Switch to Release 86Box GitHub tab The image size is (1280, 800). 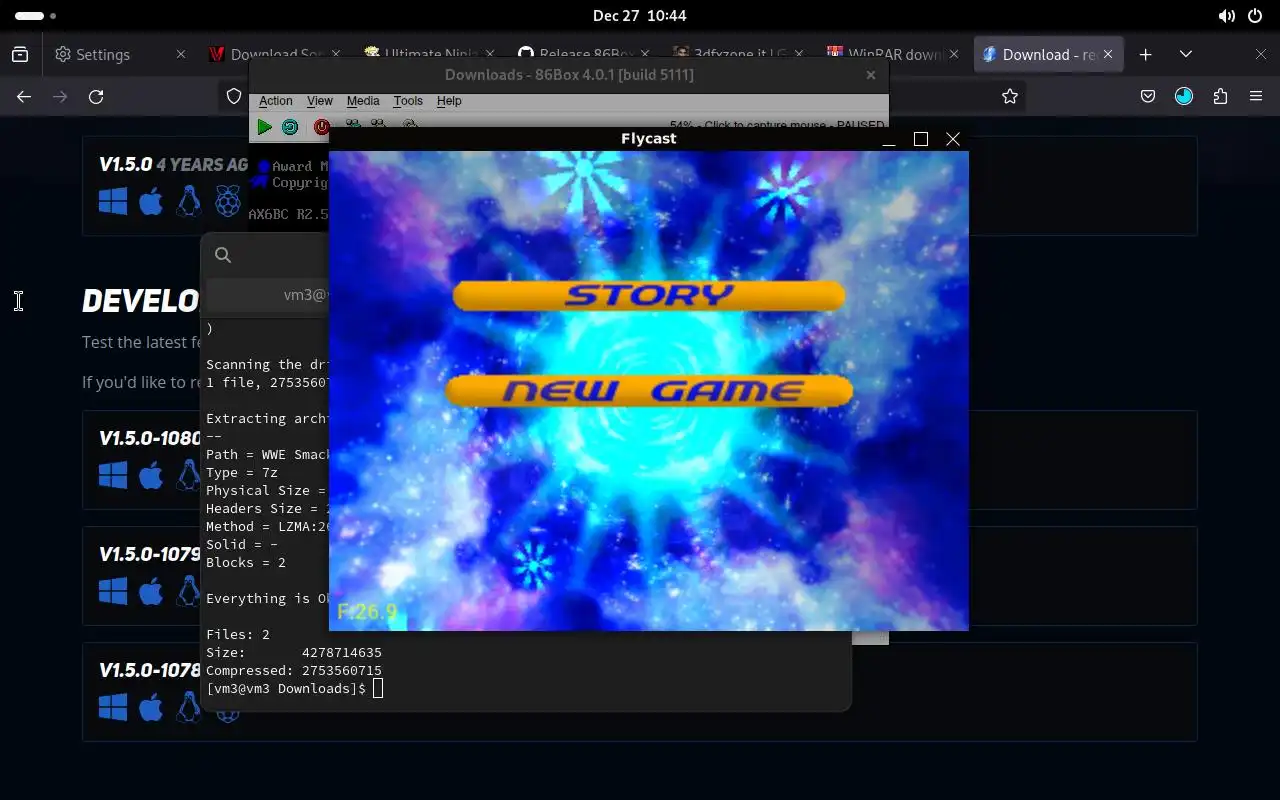(x=583, y=54)
